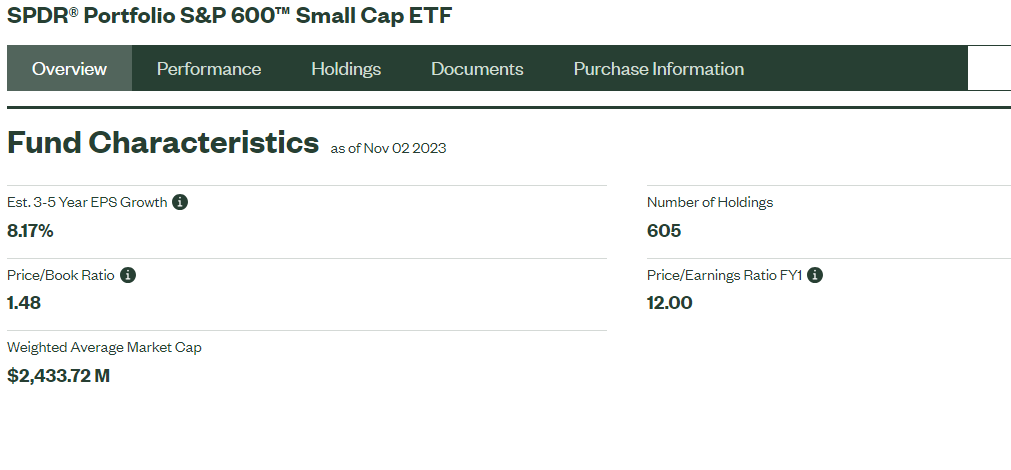Click the 1.48 Price/Book value
This screenshot has height=470, width=1011.
click(x=24, y=303)
